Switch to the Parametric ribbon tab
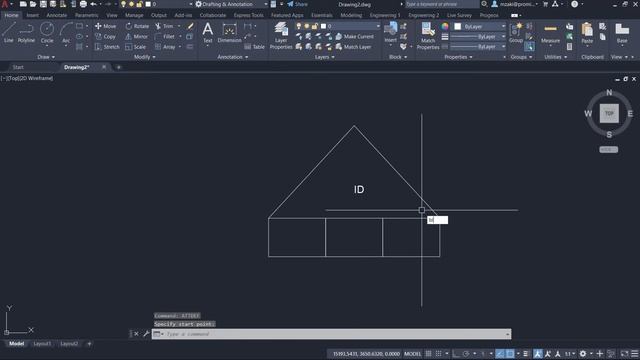The height and width of the screenshot is (360, 640). point(87,15)
